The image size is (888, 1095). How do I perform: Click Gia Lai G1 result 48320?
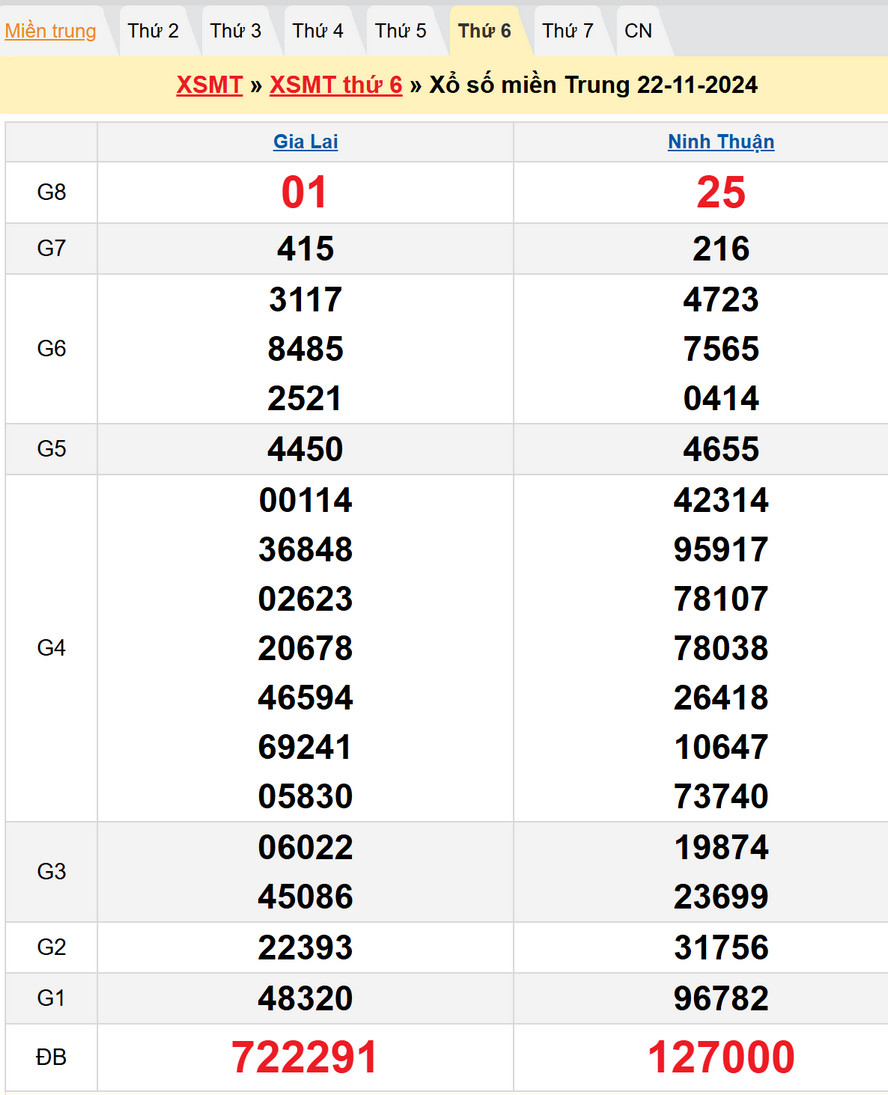point(305,998)
